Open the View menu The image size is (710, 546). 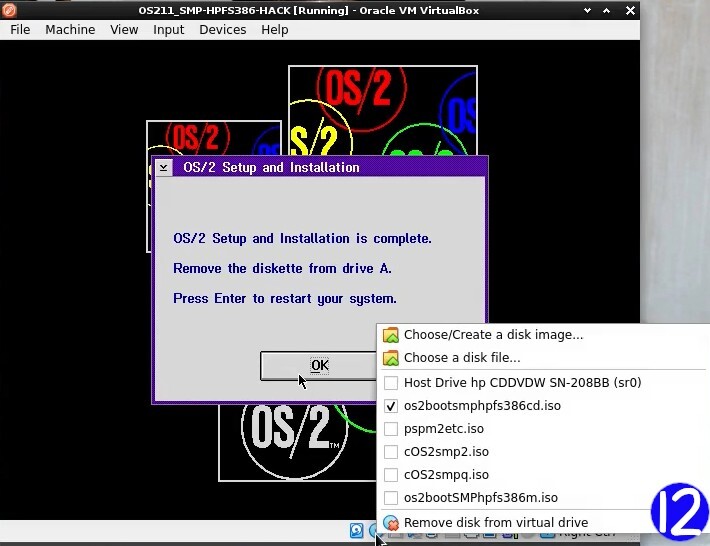(124, 30)
